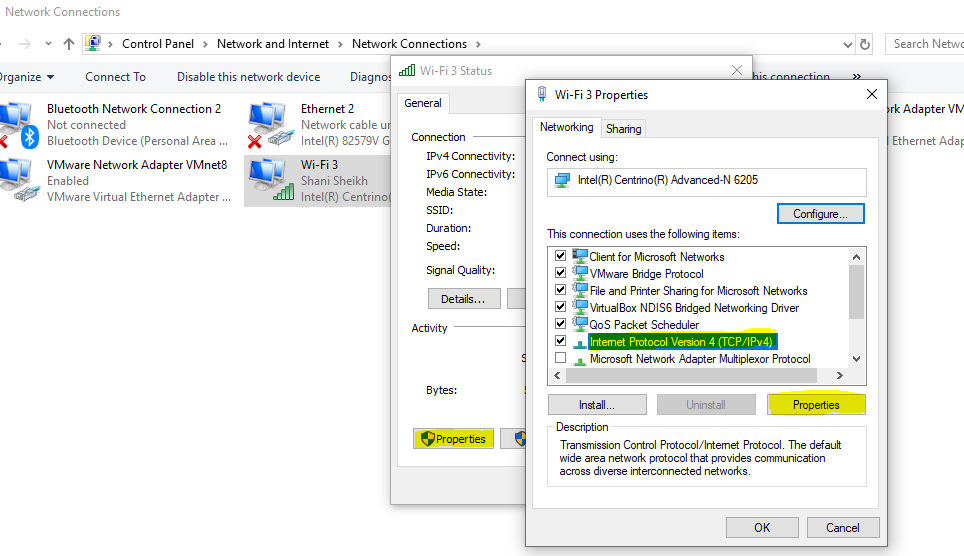Click the Wi-Fi 3 Status signal icon
This screenshot has width=964, height=556.
407,70
